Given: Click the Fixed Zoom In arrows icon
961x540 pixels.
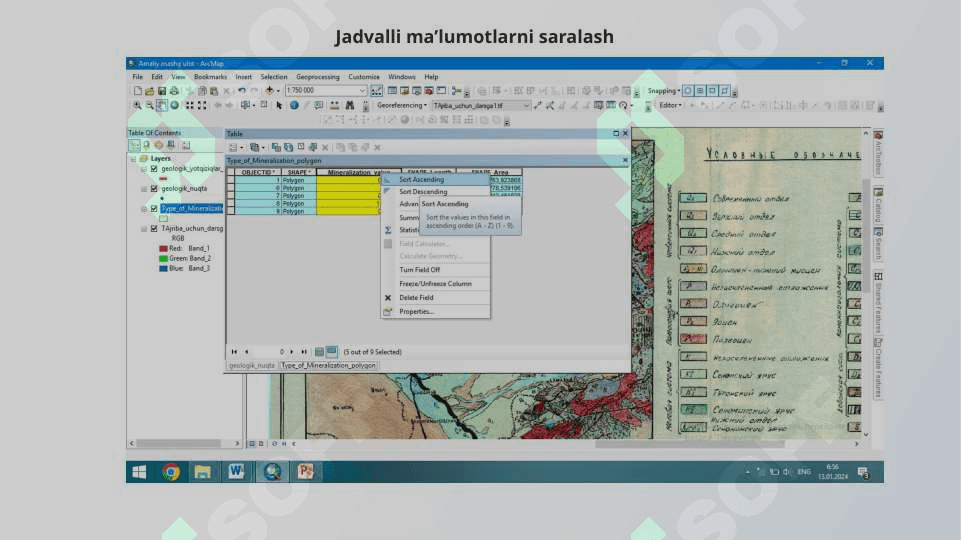Looking at the screenshot, I should click(x=189, y=105).
